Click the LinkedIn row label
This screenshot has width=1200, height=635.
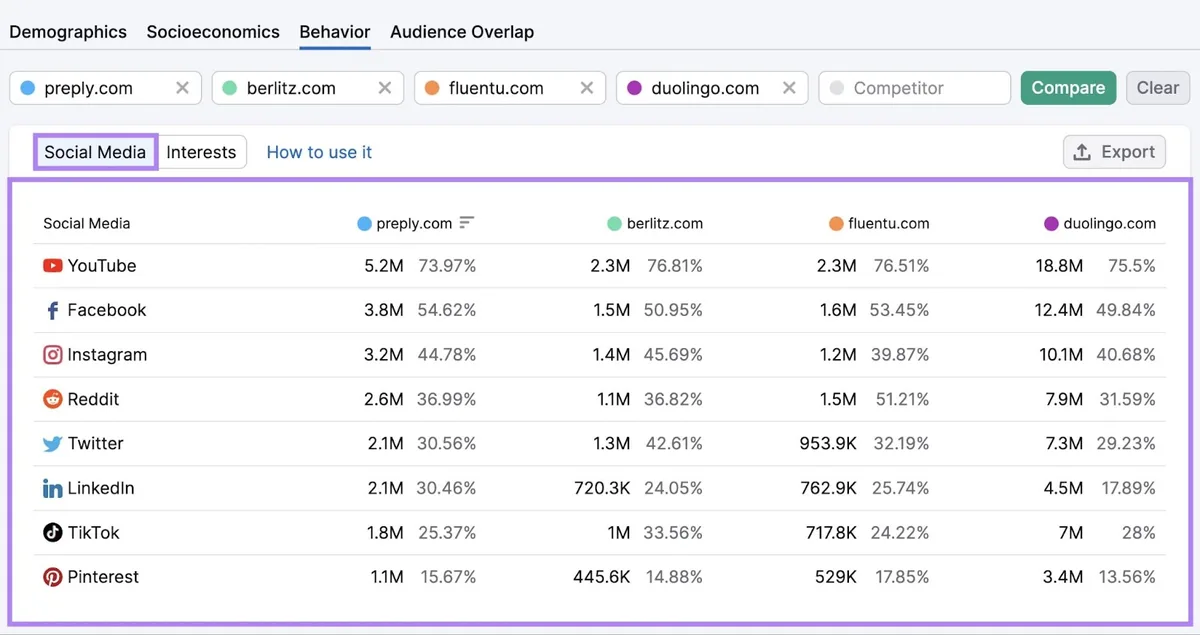(101, 488)
